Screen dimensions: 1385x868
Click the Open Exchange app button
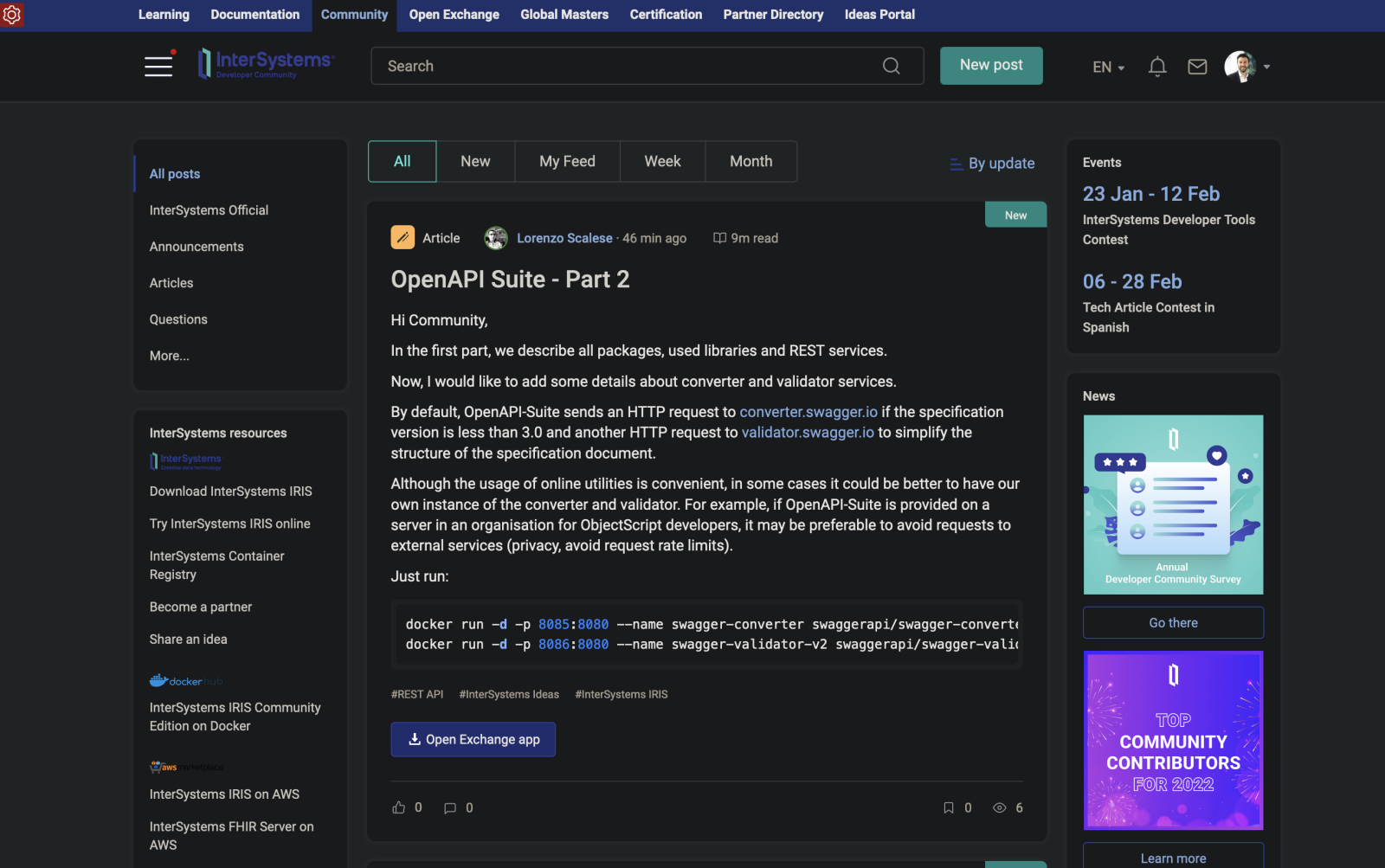473,740
